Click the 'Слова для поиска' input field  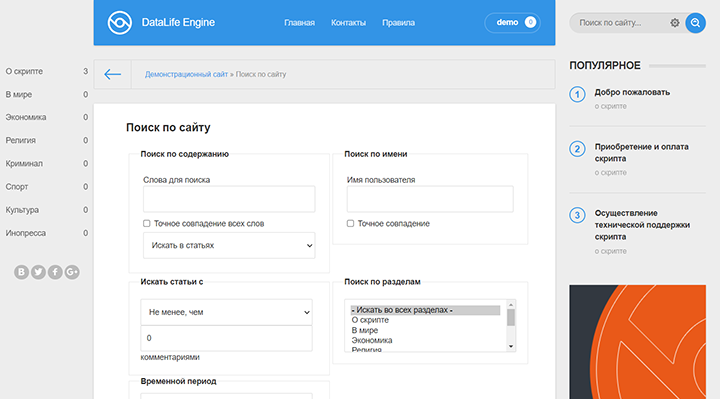(x=229, y=199)
